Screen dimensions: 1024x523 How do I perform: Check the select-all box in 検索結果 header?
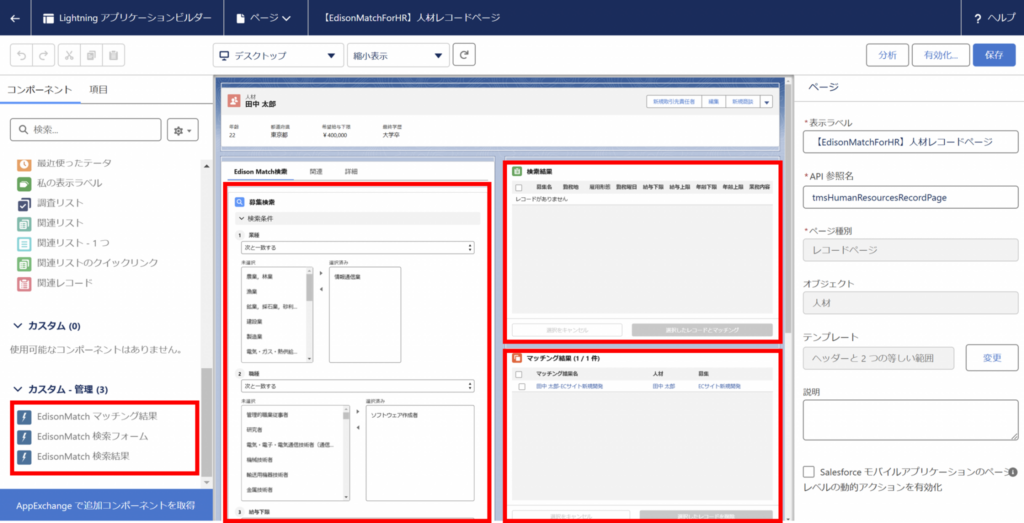[518, 187]
